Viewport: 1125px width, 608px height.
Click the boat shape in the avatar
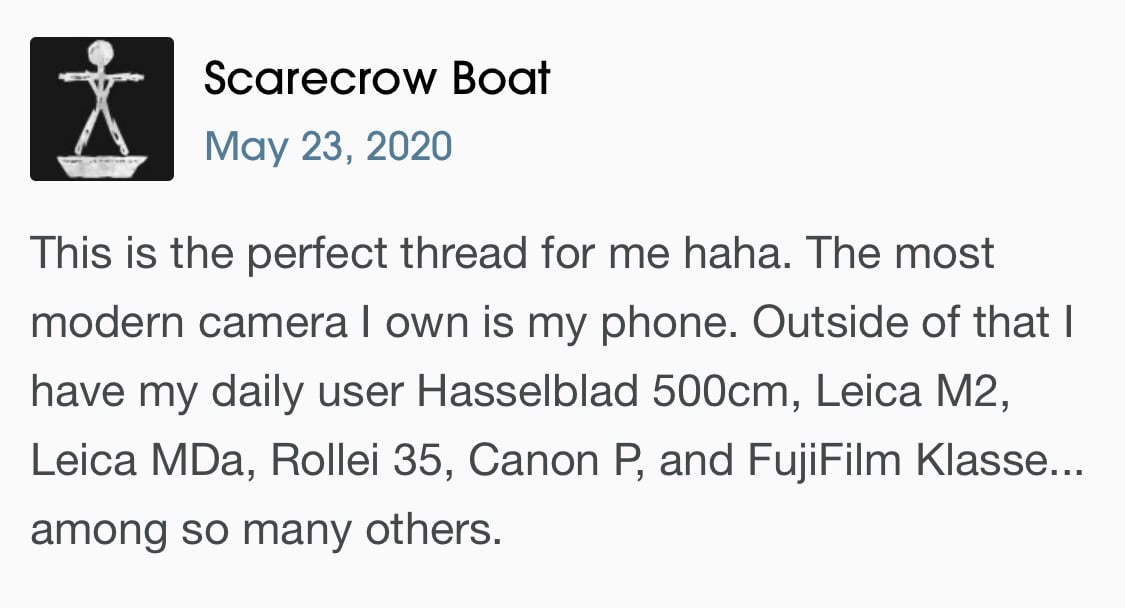tap(102, 166)
